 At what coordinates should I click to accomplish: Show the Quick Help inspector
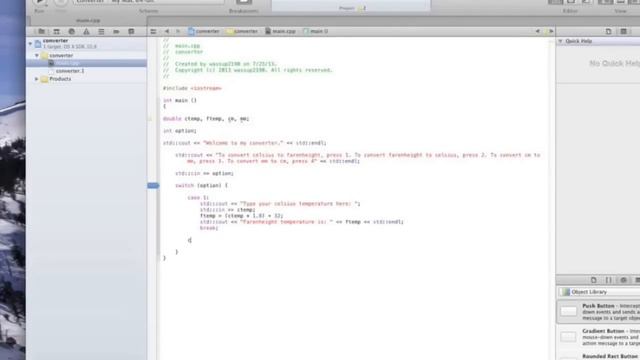pyautogui.click(x=623, y=31)
